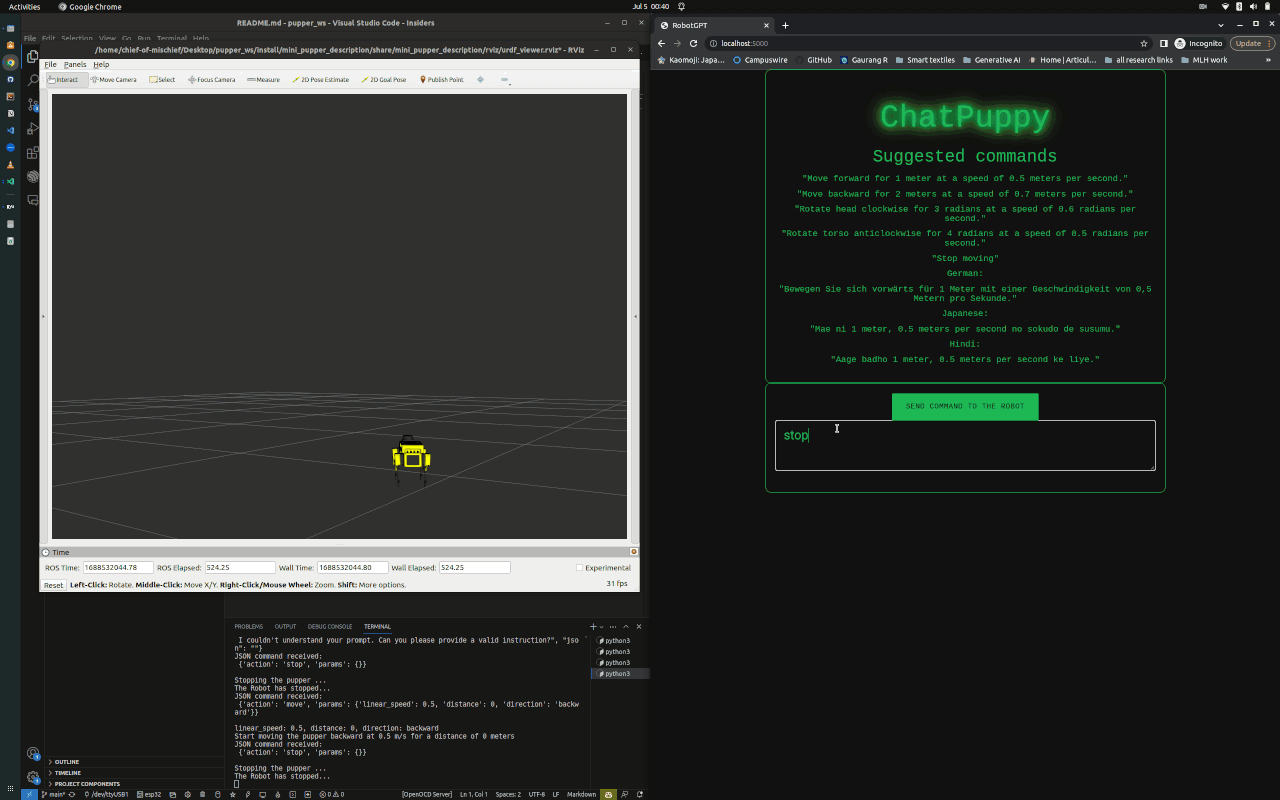Click the command text area containing stop

[965, 445]
